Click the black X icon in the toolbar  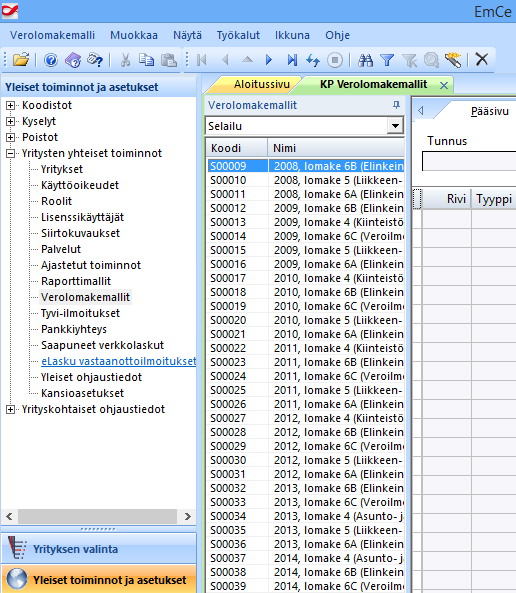coord(482,59)
